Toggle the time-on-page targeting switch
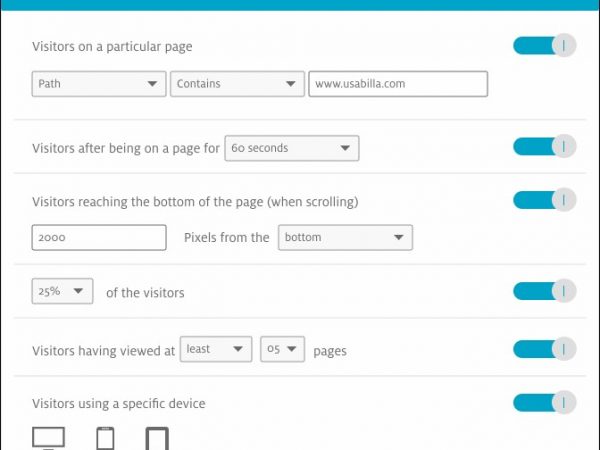 click(x=544, y=147)
